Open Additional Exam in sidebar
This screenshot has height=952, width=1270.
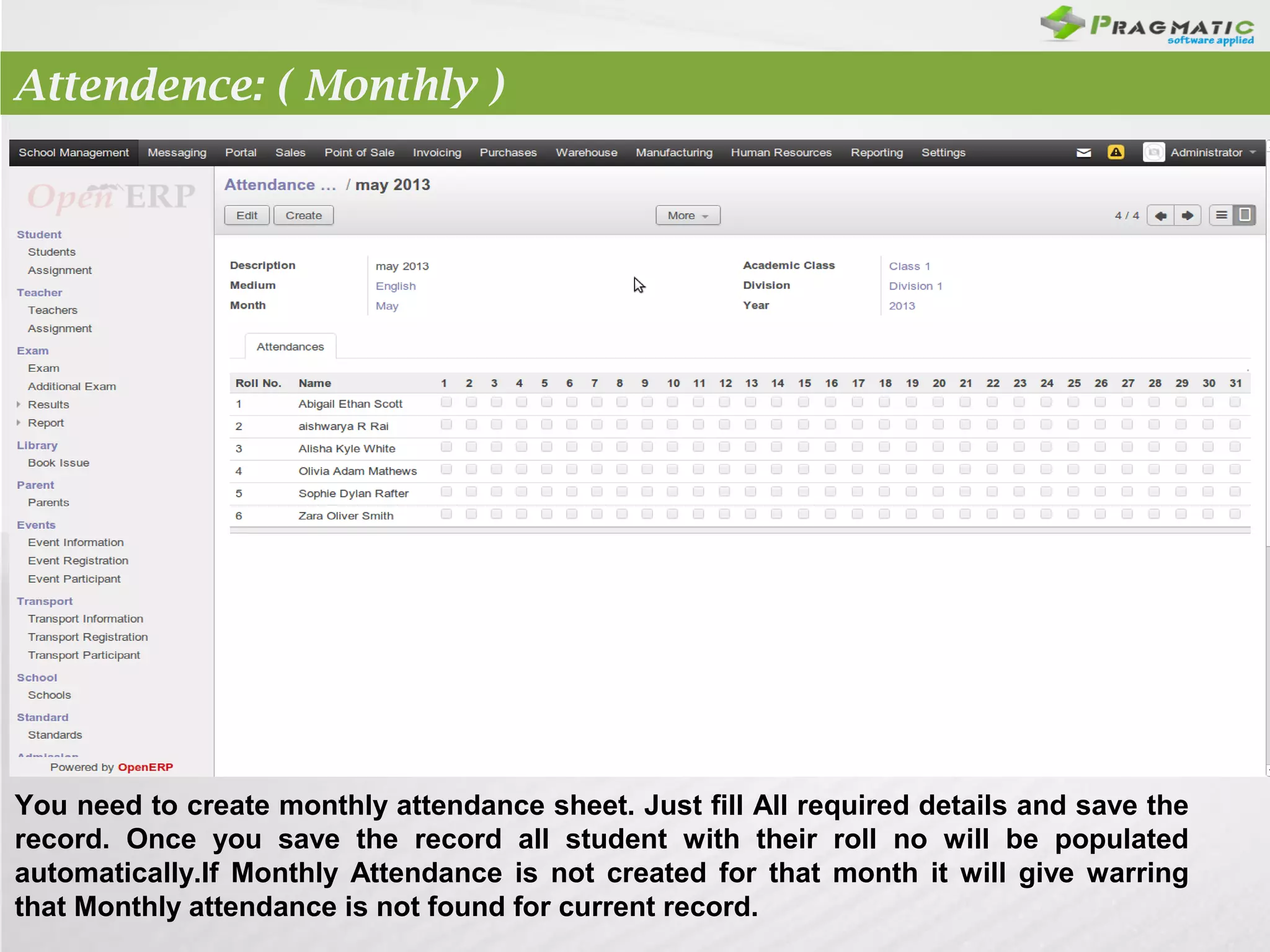coord(72,387)
